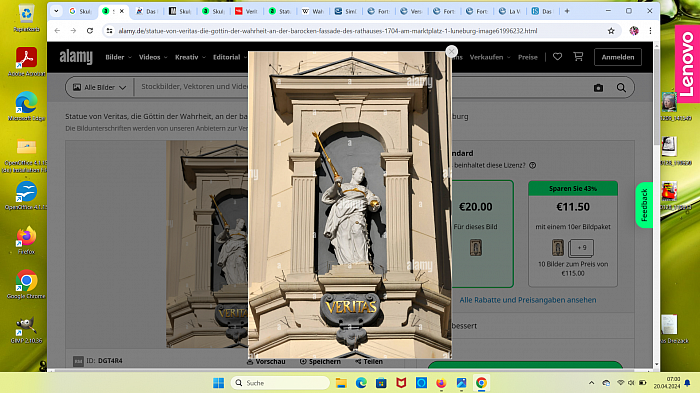
Task: Open the favorites heart icon
Action: 557,57
